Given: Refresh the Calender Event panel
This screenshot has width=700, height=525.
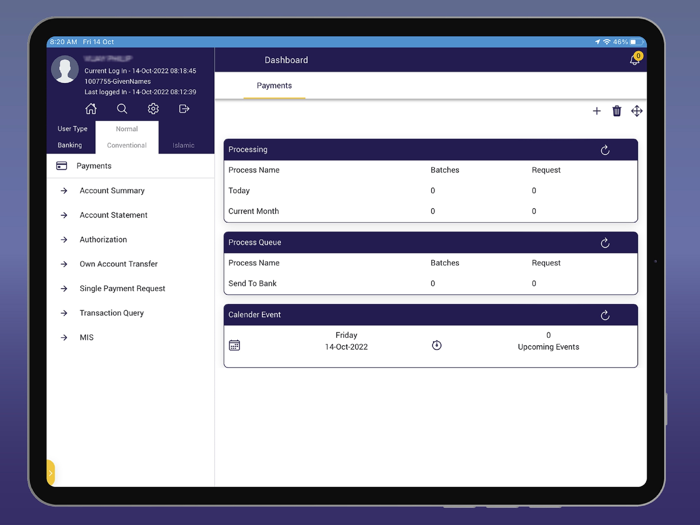Looking at the screenshot, I should click(x=605, y=315).
